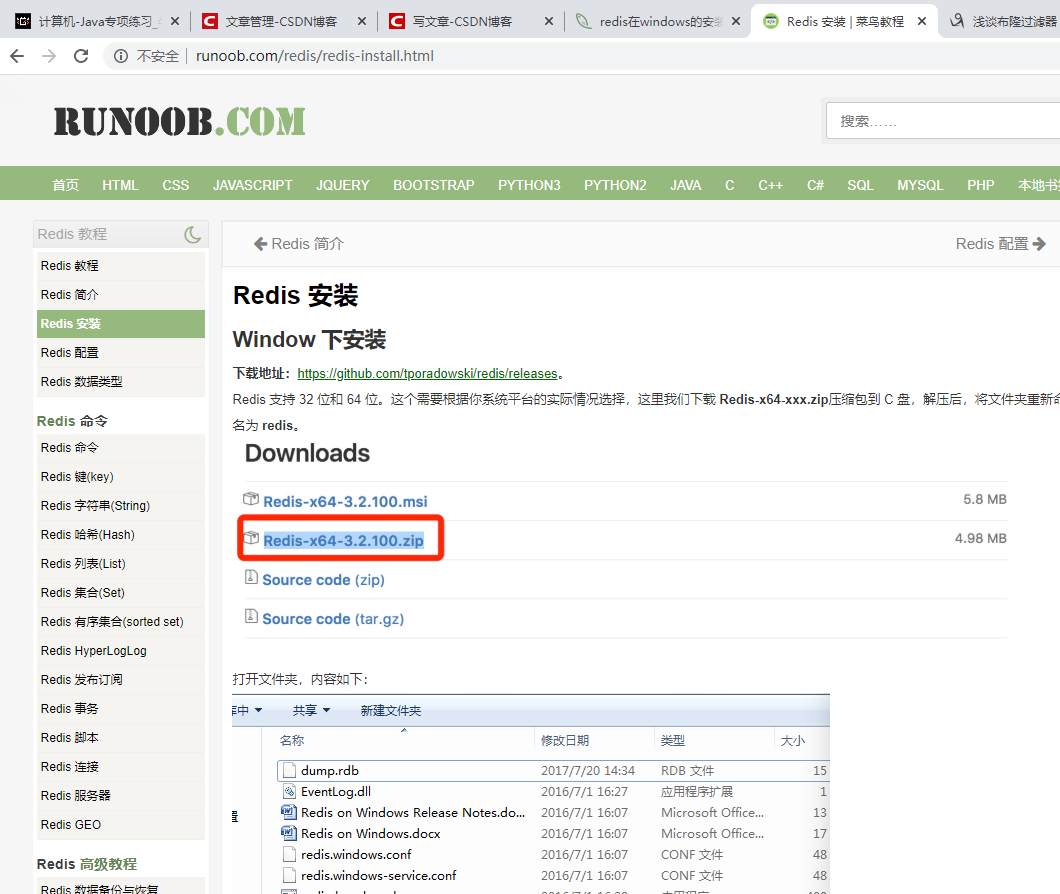1060x894 pixels.
Task: Open sidebar item Redis GEO
Action: point(121,826)
